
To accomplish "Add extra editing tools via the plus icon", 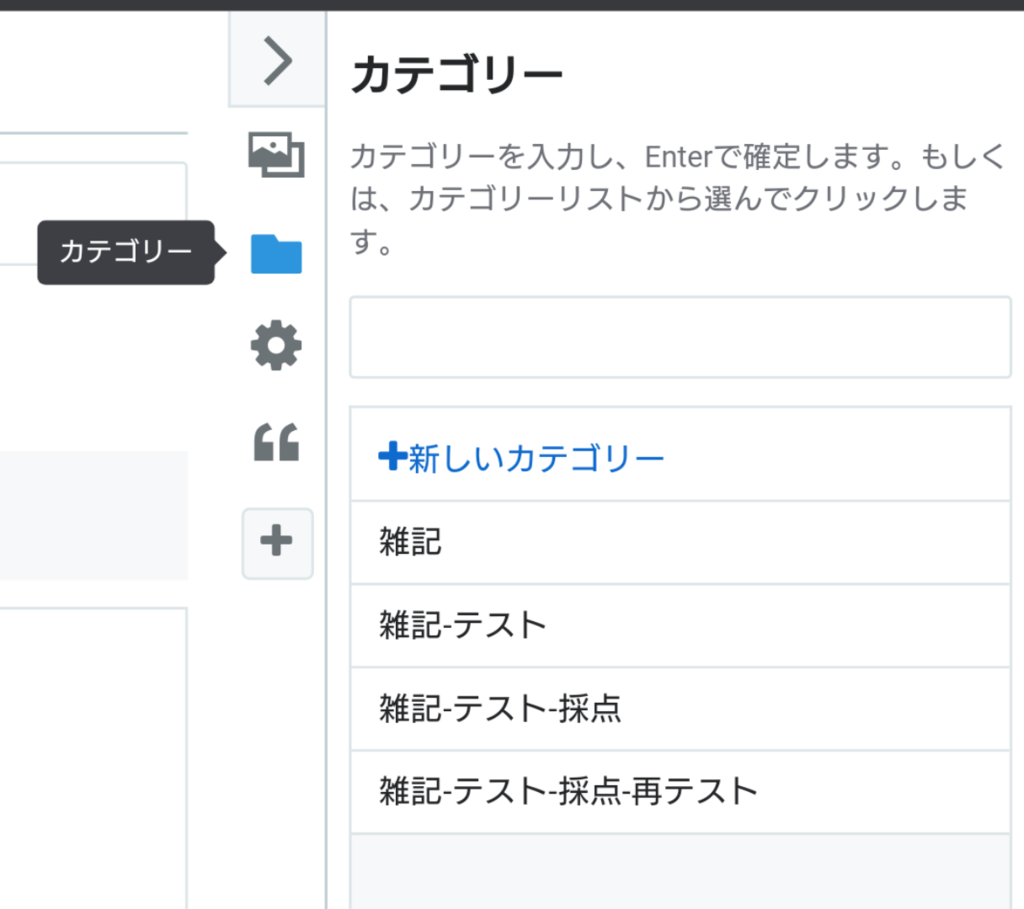I will pyautogui.click(x=277, y=543).
